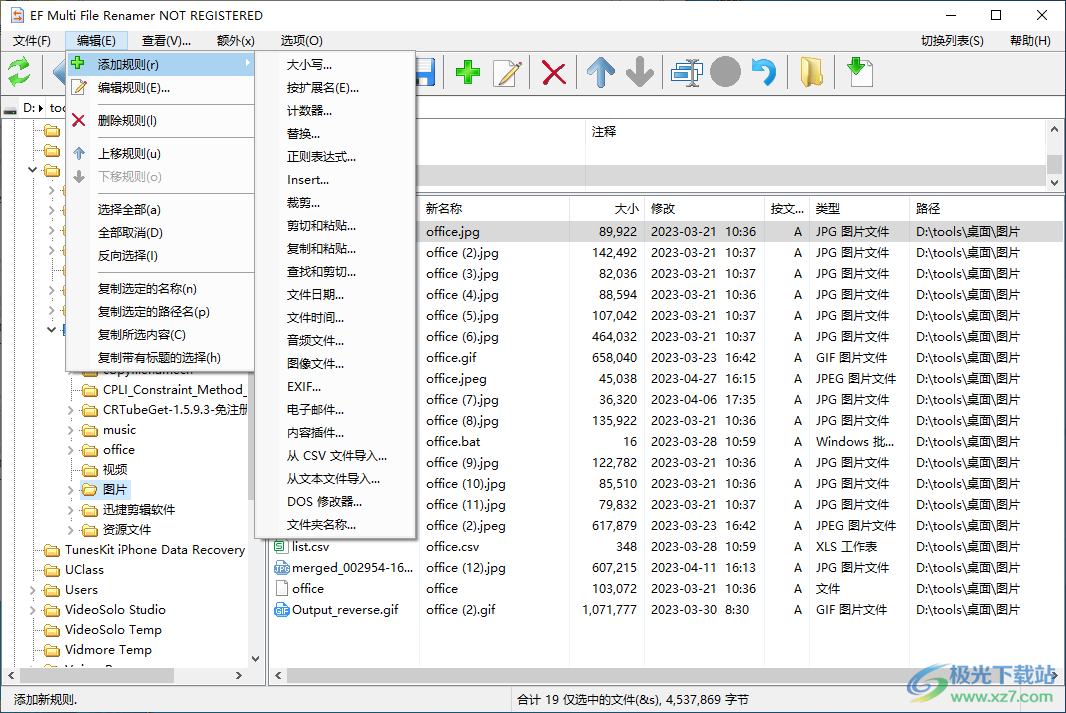Image resolution: width=1066 pixels, height=713 pixels.
Task: Click the list.csv file icon
Action: click(x=281, y=546)
